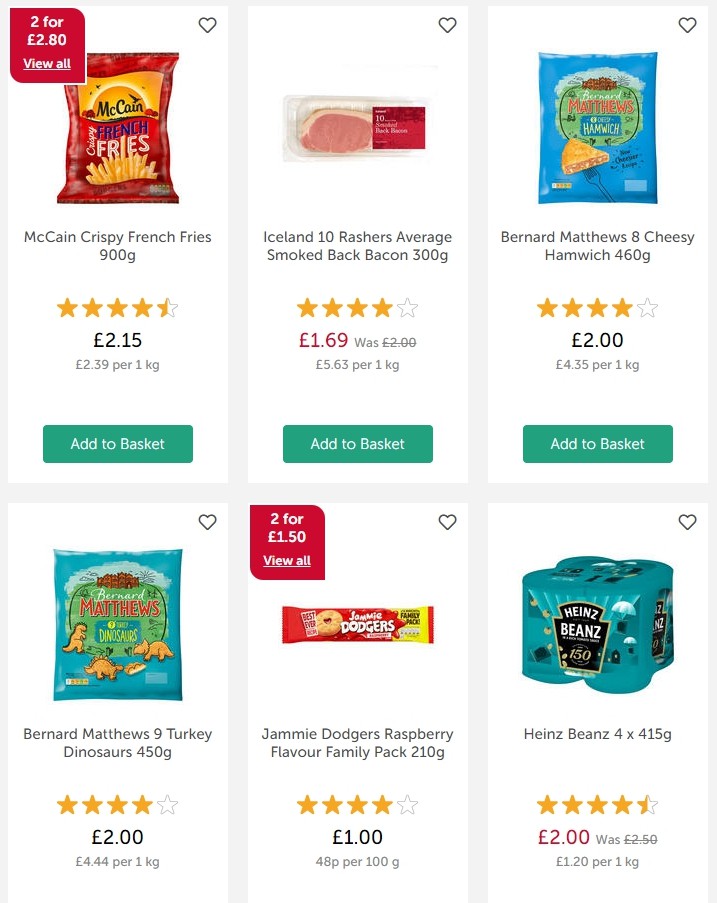Viewport: 717px width, 903px height.
Task: Add McCain Crispy French Fries to basket
Action: (x=118, y=444)
